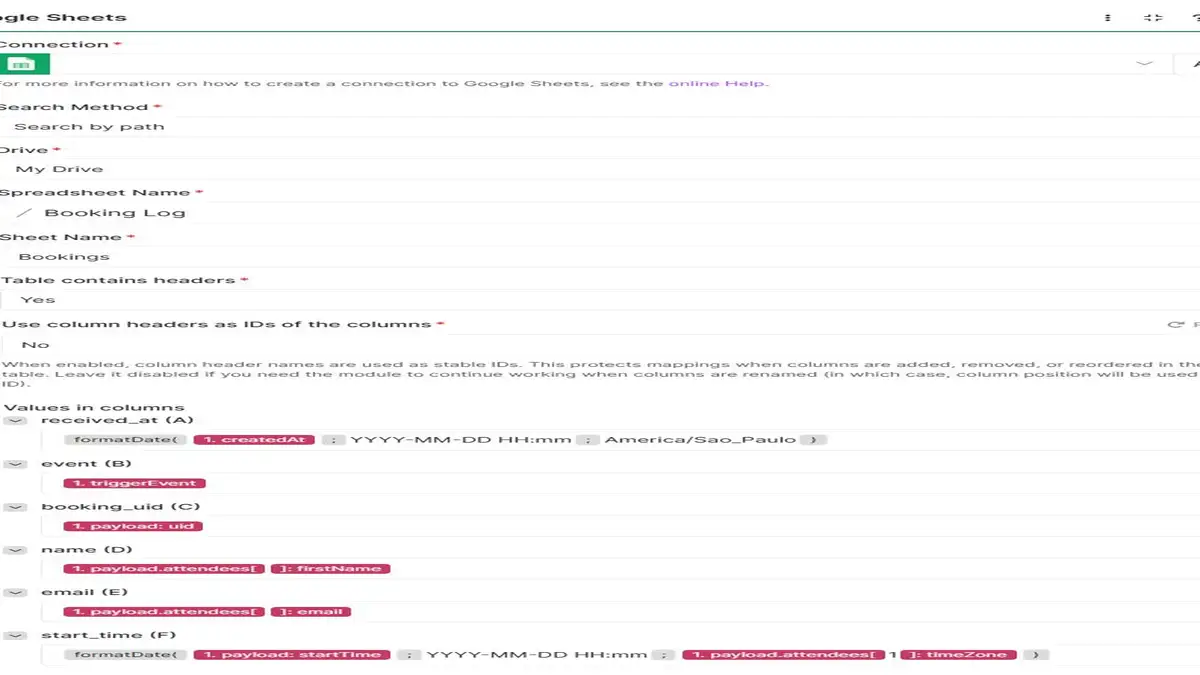Open the three-dot module options menu
Screen dimensions: 1200x675
pos(1108,17)
